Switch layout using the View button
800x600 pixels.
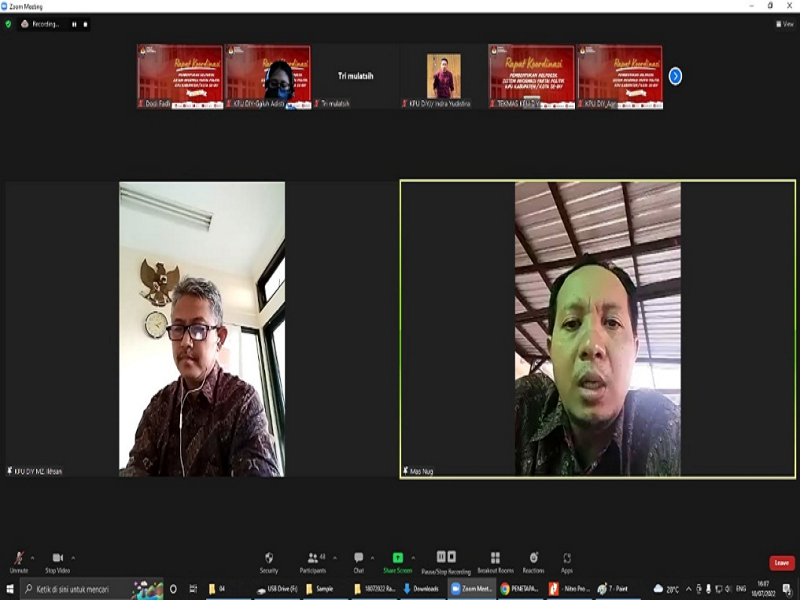[x=785, y=24]
